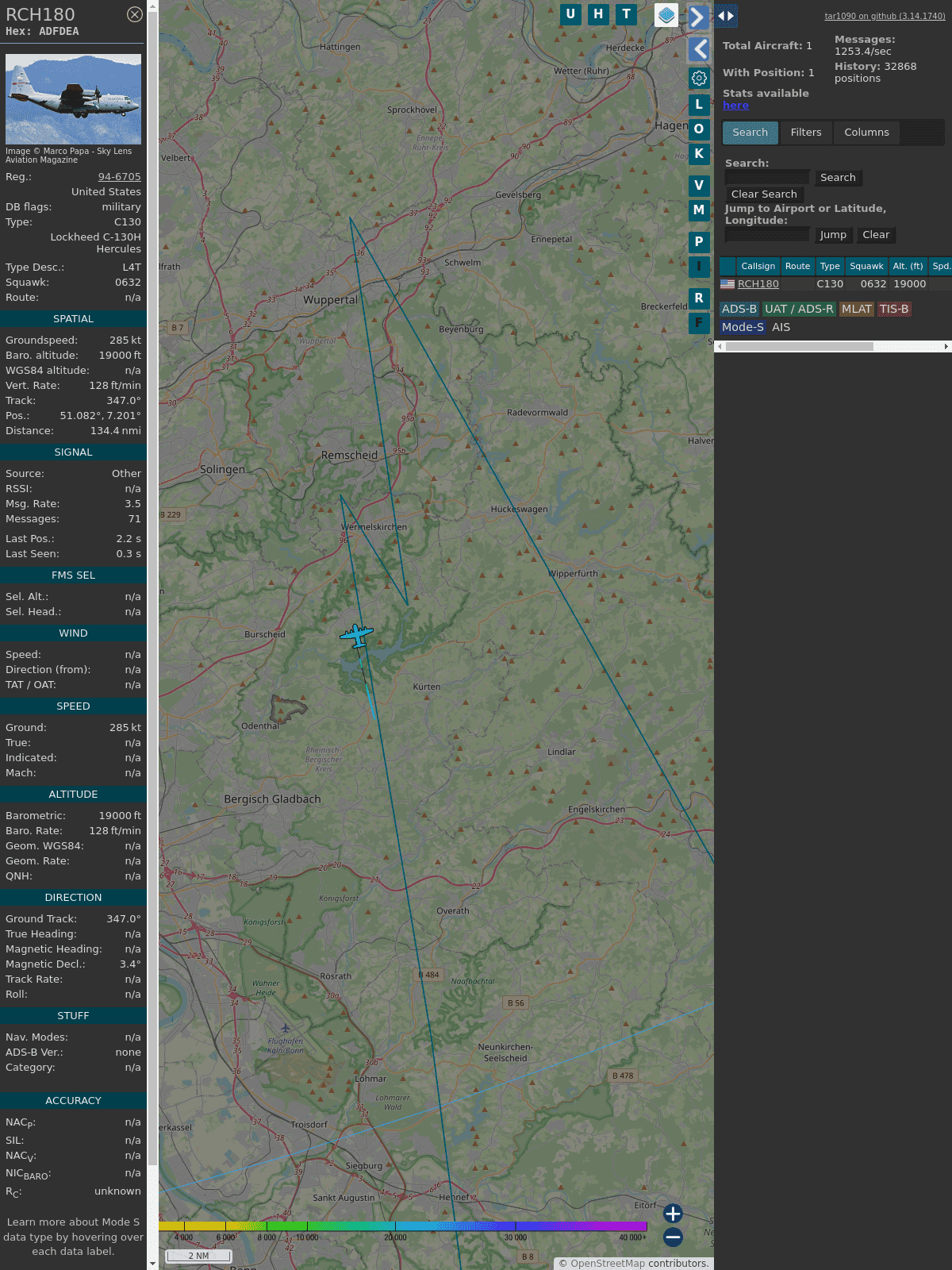Toggle the M map button
The image size is (952, 1270).
[x=699, y=210]
